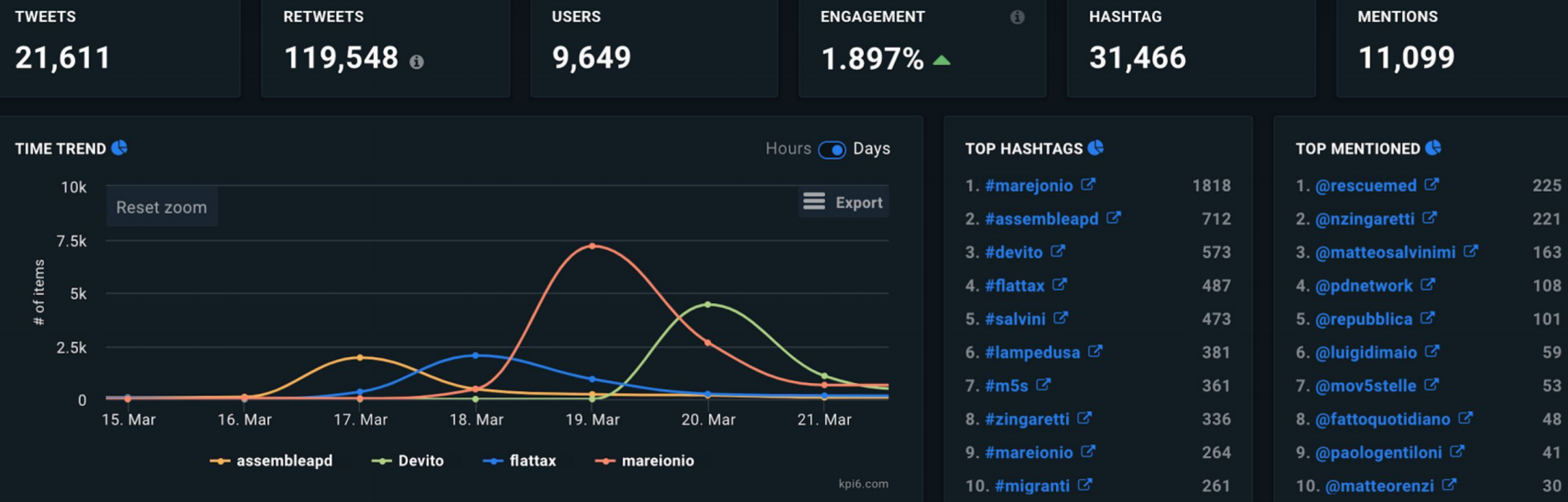Toggle the Hours/Days switch
1568x502 pixels.
832,149
